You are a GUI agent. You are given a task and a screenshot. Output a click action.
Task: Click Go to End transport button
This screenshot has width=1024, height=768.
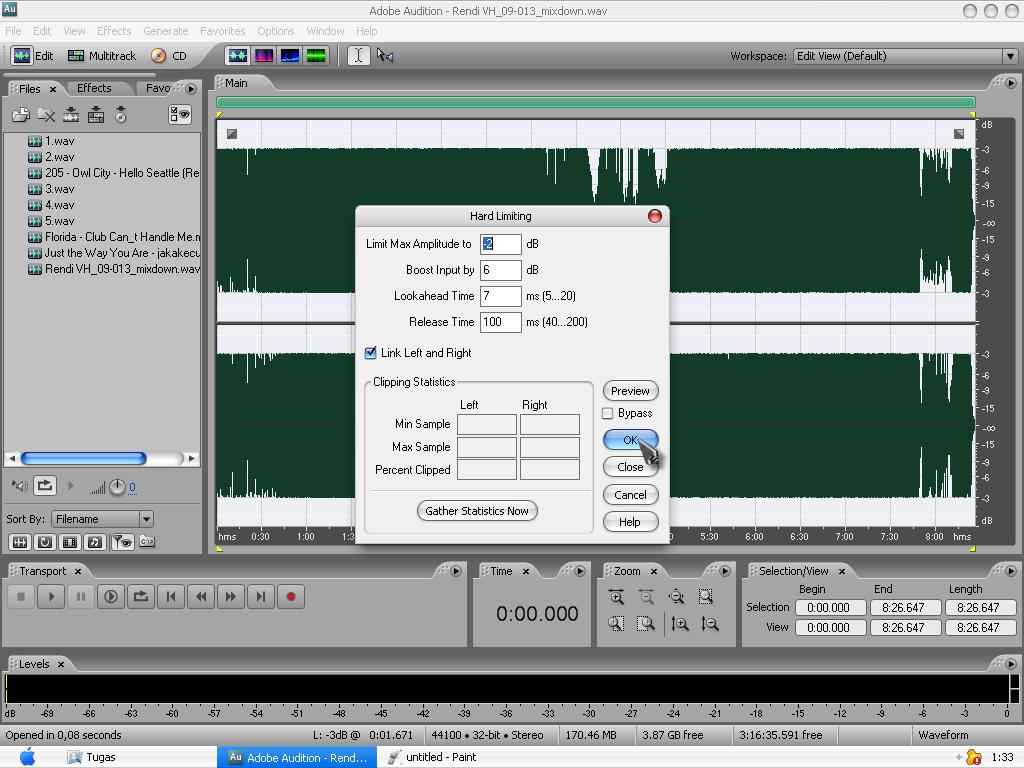point(261,596)
